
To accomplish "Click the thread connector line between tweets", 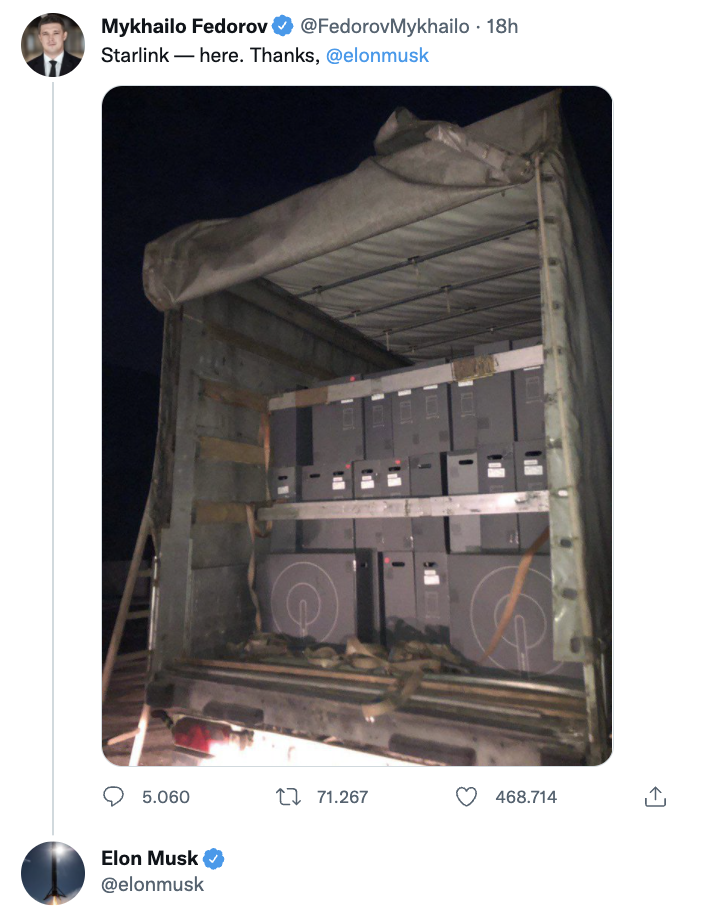I will coord(53,459).
